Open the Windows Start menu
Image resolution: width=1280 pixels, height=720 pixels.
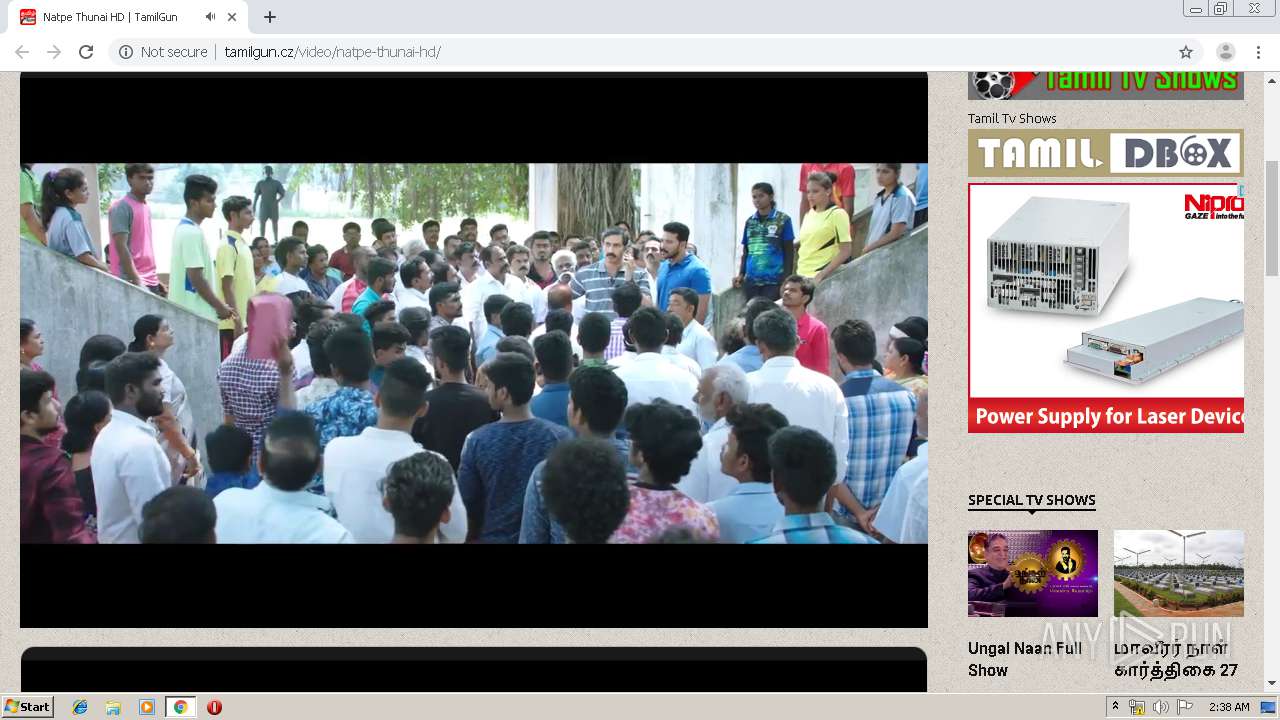(x=28, y=707)
